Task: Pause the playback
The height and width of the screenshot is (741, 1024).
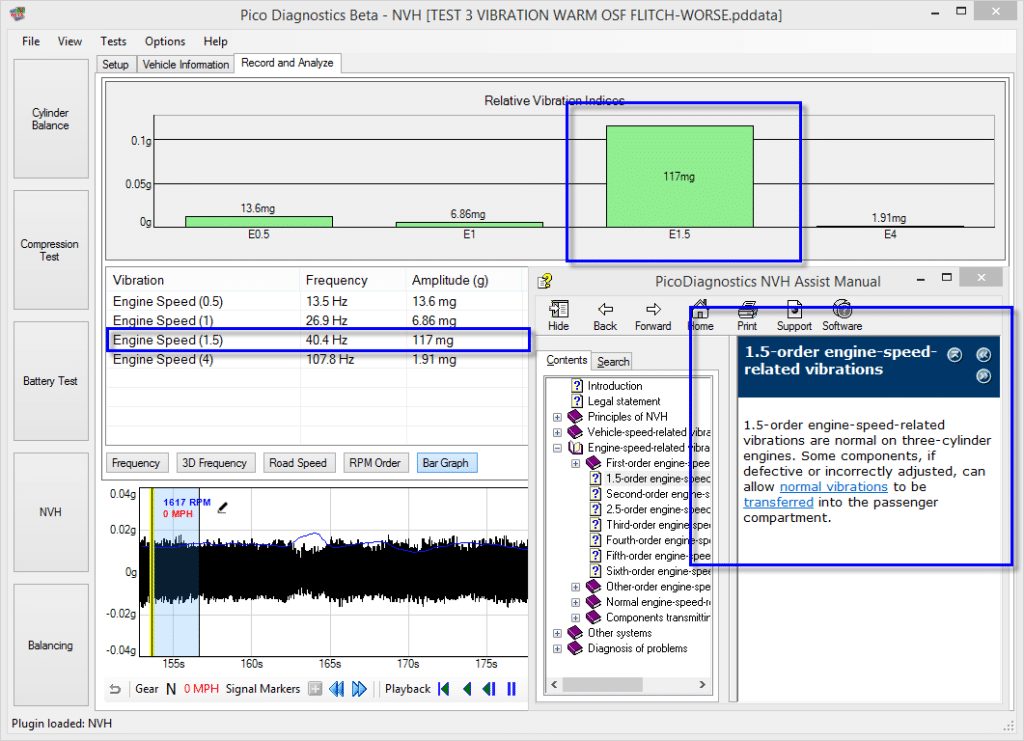Action: [x=511, y=689]
